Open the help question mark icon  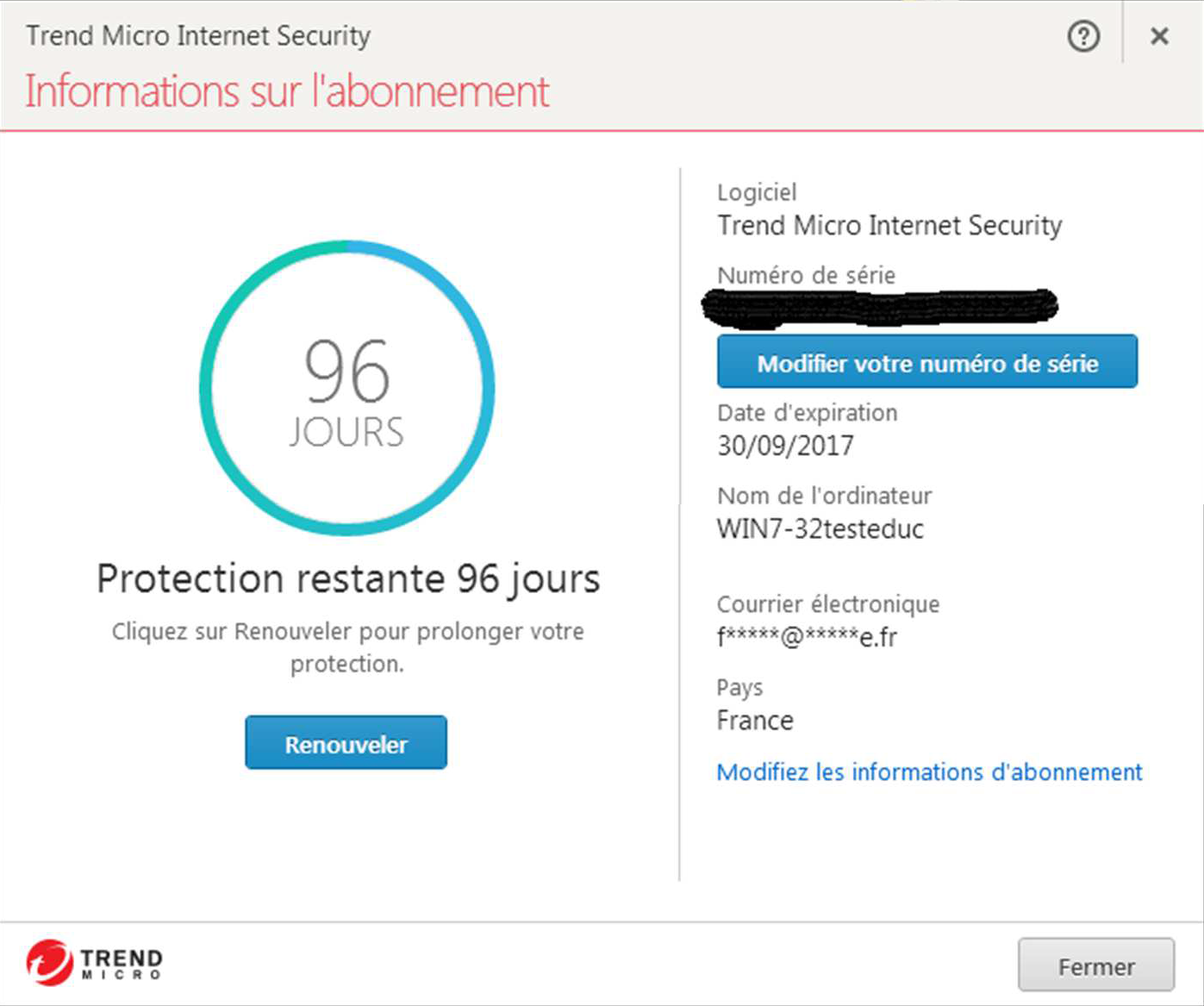pyautogui.click(x=1083, y=36)
